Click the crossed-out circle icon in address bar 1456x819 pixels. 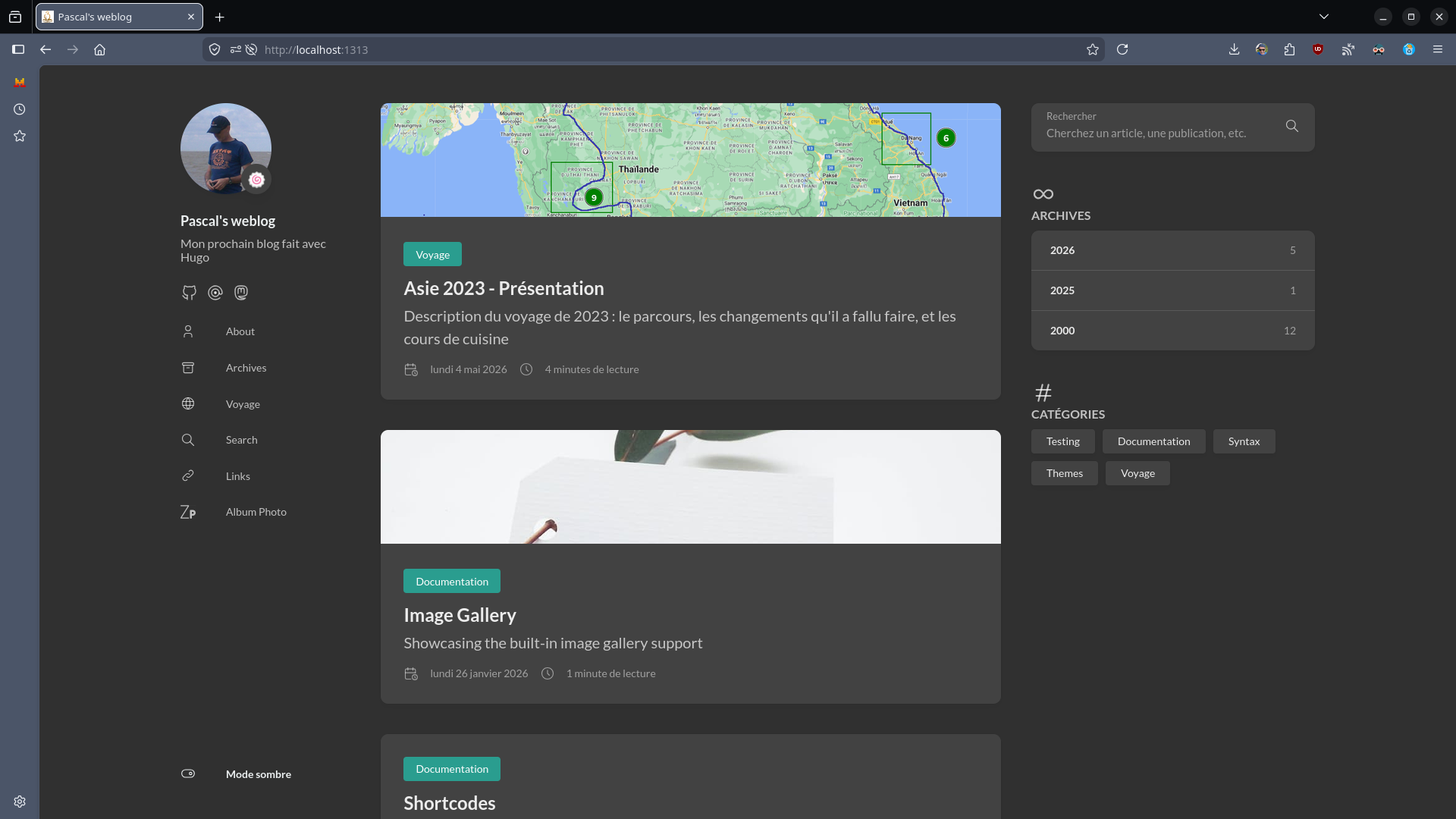(x=251, y=49)
